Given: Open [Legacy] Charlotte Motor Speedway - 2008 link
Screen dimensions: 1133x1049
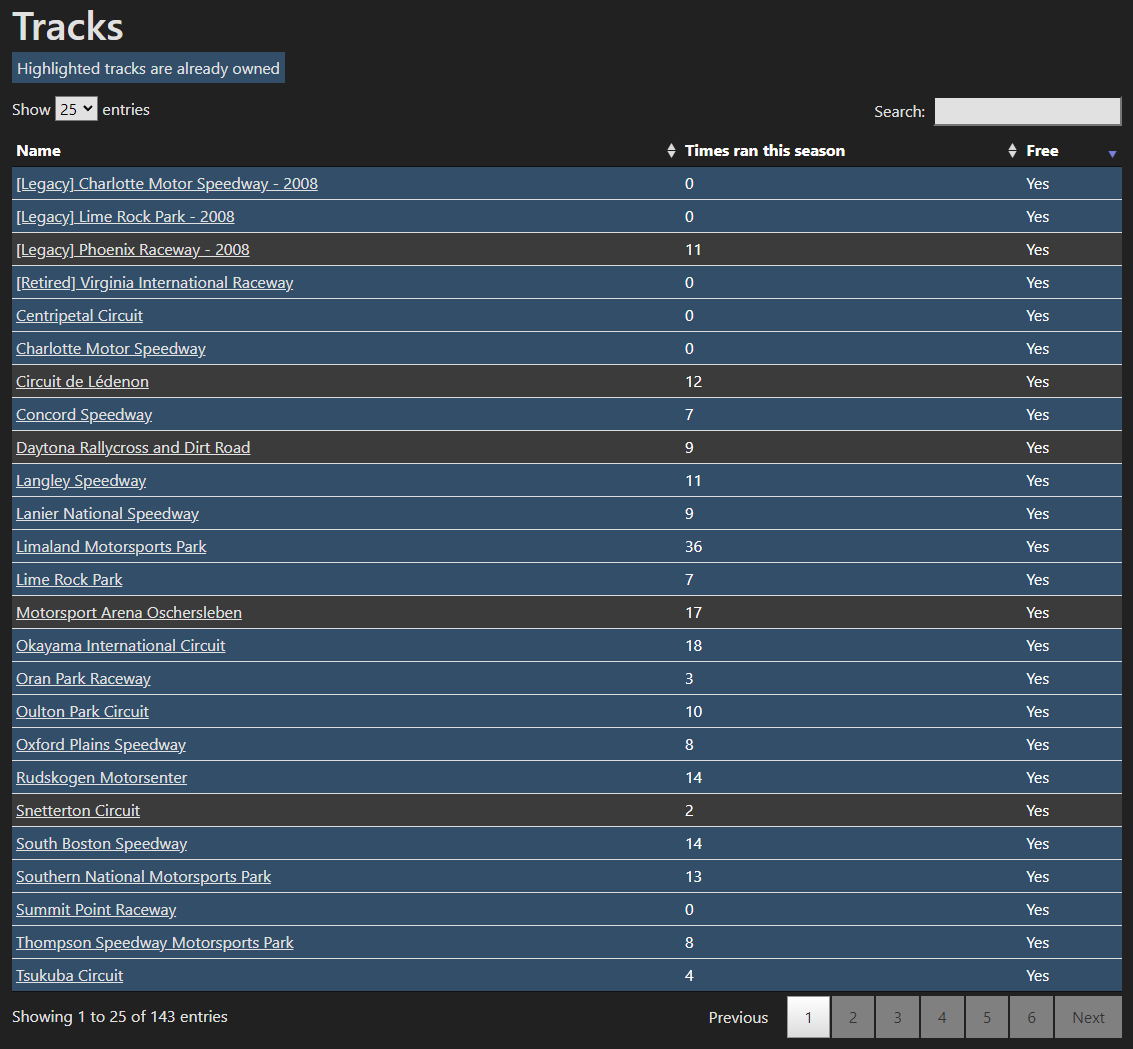Looking at the screenshot, I should [167, 184].
